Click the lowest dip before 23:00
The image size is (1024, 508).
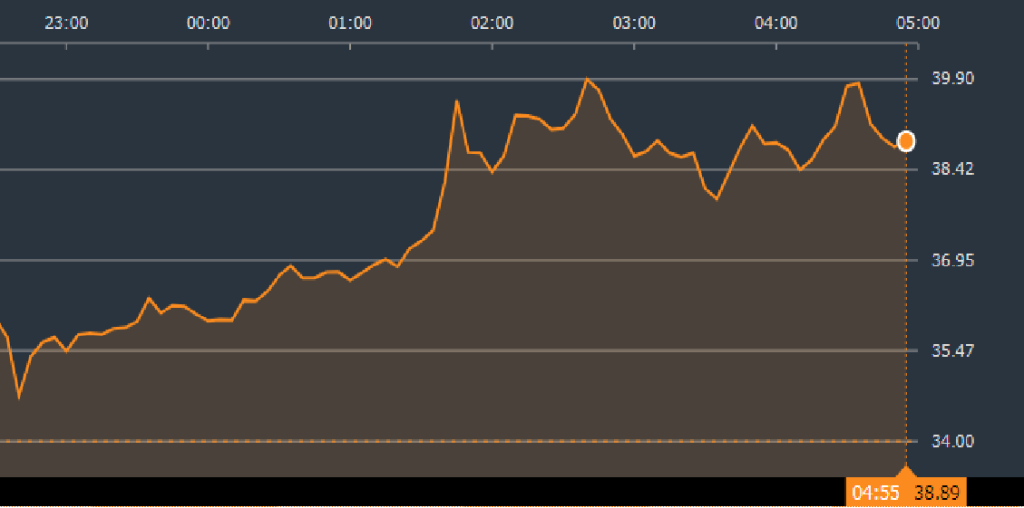pyautogui.click(x=19, y=397)
